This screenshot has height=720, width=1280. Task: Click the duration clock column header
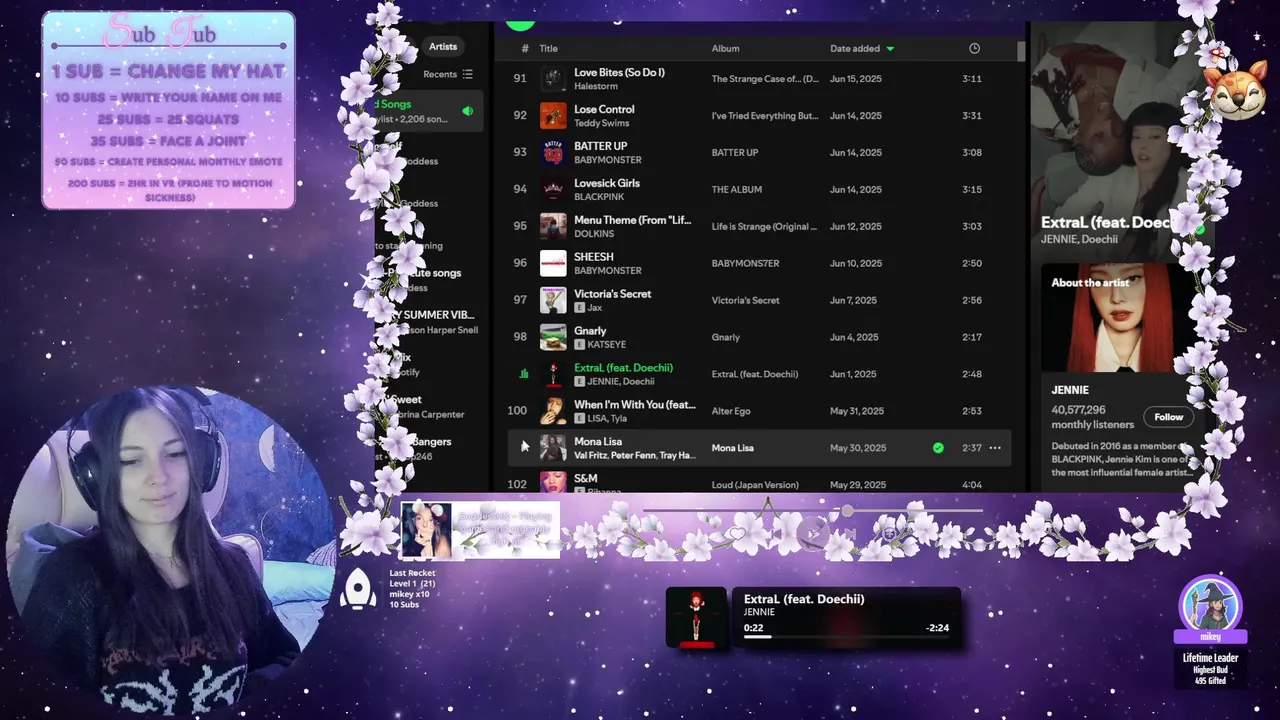[x=974, y=48]
